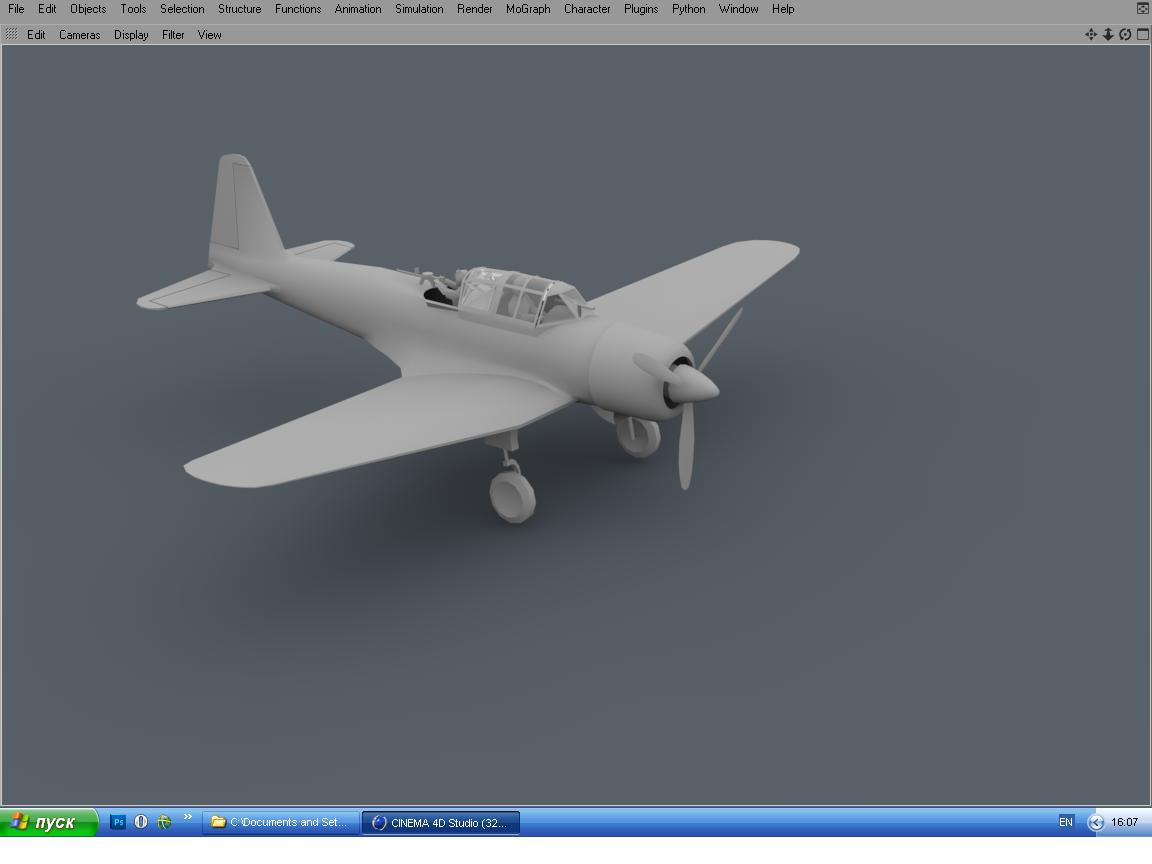This screenshot has height=864, width=1152.
Task: Open the MoGraph menu
Action: click(528, 9)
